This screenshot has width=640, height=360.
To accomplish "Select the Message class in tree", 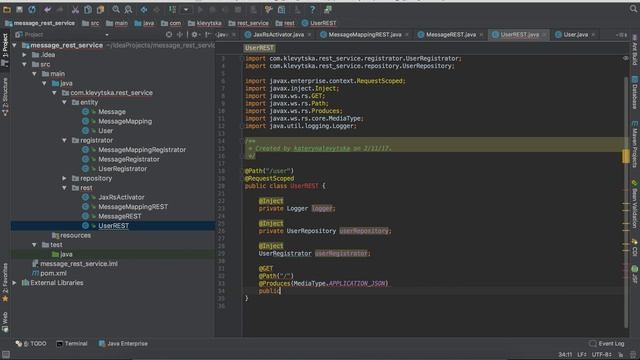I will [x=112, y=112].
